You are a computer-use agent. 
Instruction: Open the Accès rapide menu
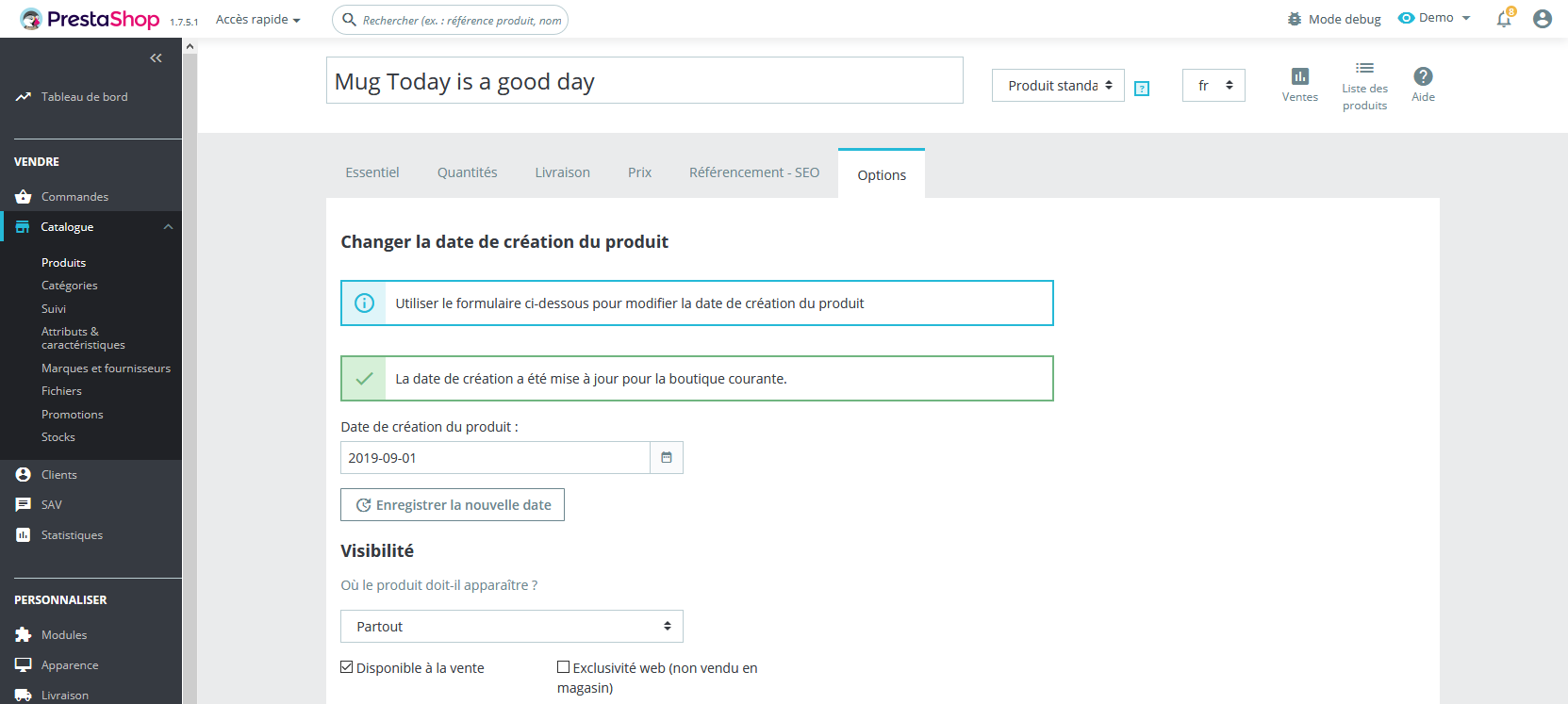[257, 20]
